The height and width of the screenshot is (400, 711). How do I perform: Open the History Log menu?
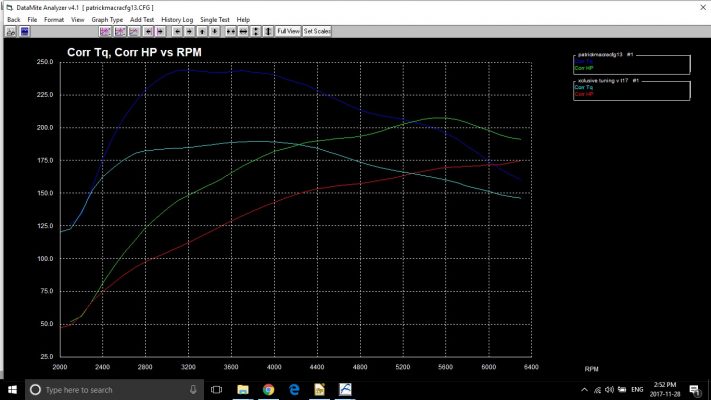point(177,20)
